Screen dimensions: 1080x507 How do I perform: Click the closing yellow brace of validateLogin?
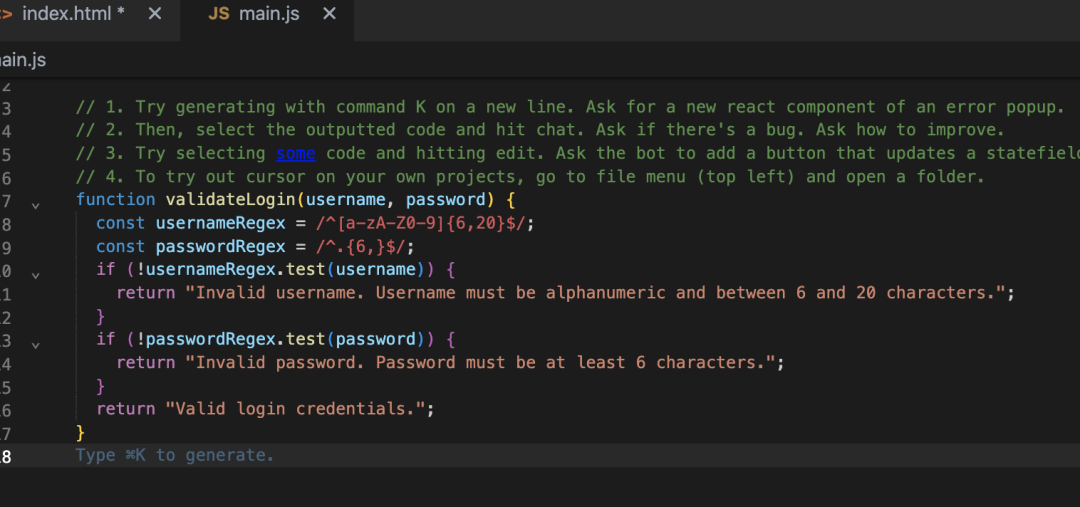81,433
